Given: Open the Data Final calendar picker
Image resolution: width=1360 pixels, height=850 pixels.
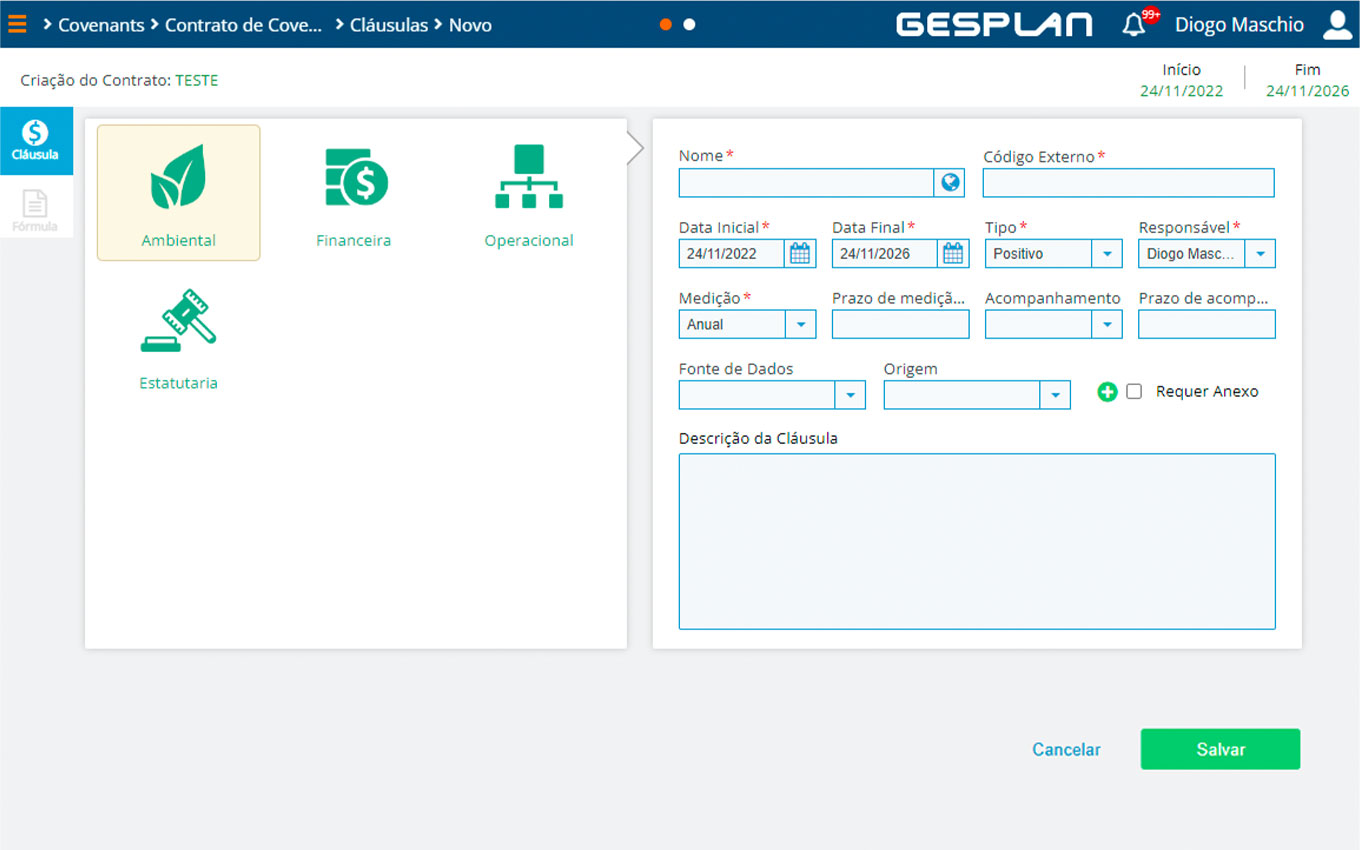Looking at the screenshot, I should click(954, 254).
